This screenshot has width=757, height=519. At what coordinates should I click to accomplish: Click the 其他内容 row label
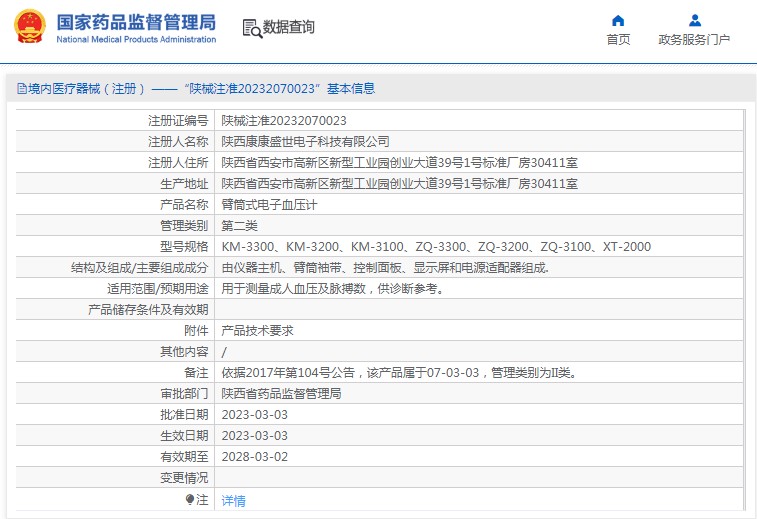point(184,351)
